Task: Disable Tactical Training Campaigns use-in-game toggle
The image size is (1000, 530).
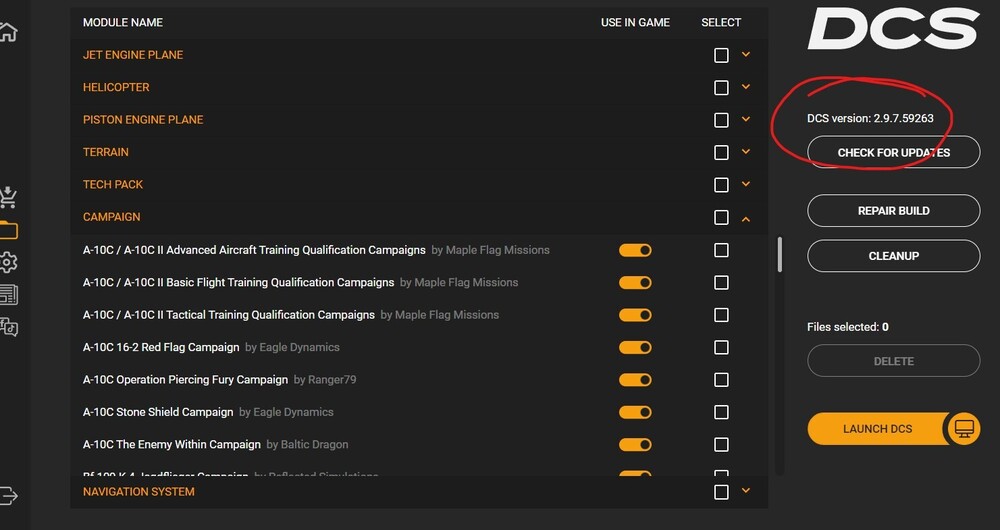Action: tap(635, 315)
